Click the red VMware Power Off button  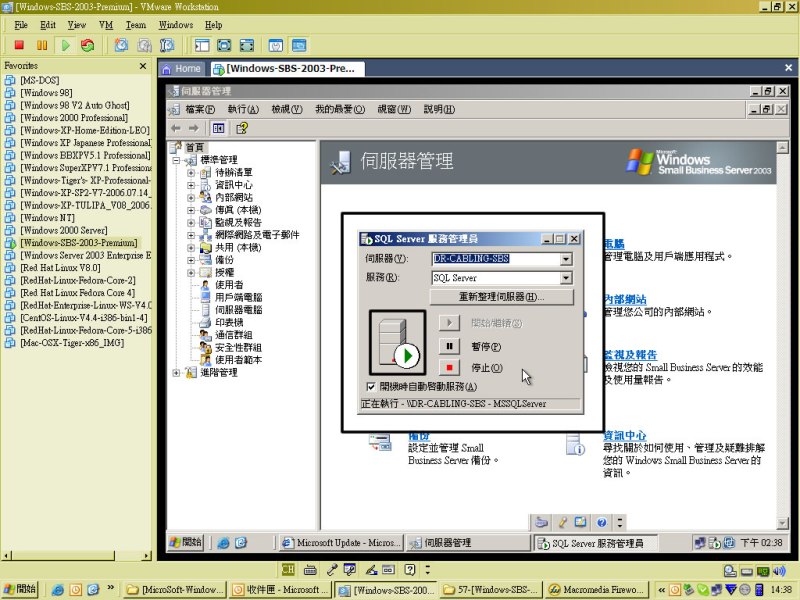(19, 45)
